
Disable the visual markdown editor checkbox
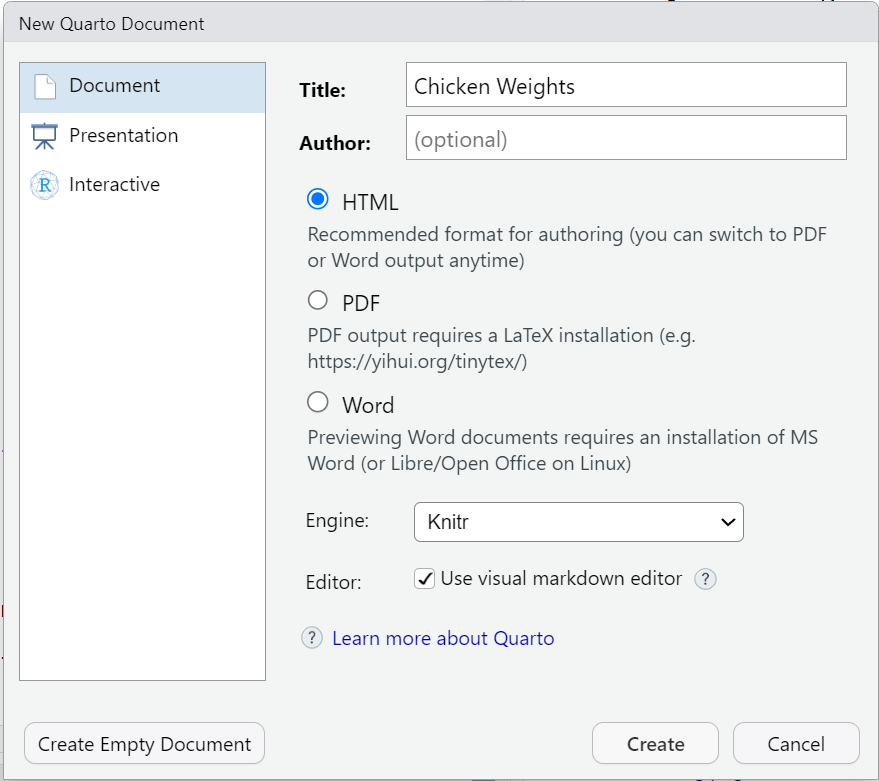pos(426,579)
